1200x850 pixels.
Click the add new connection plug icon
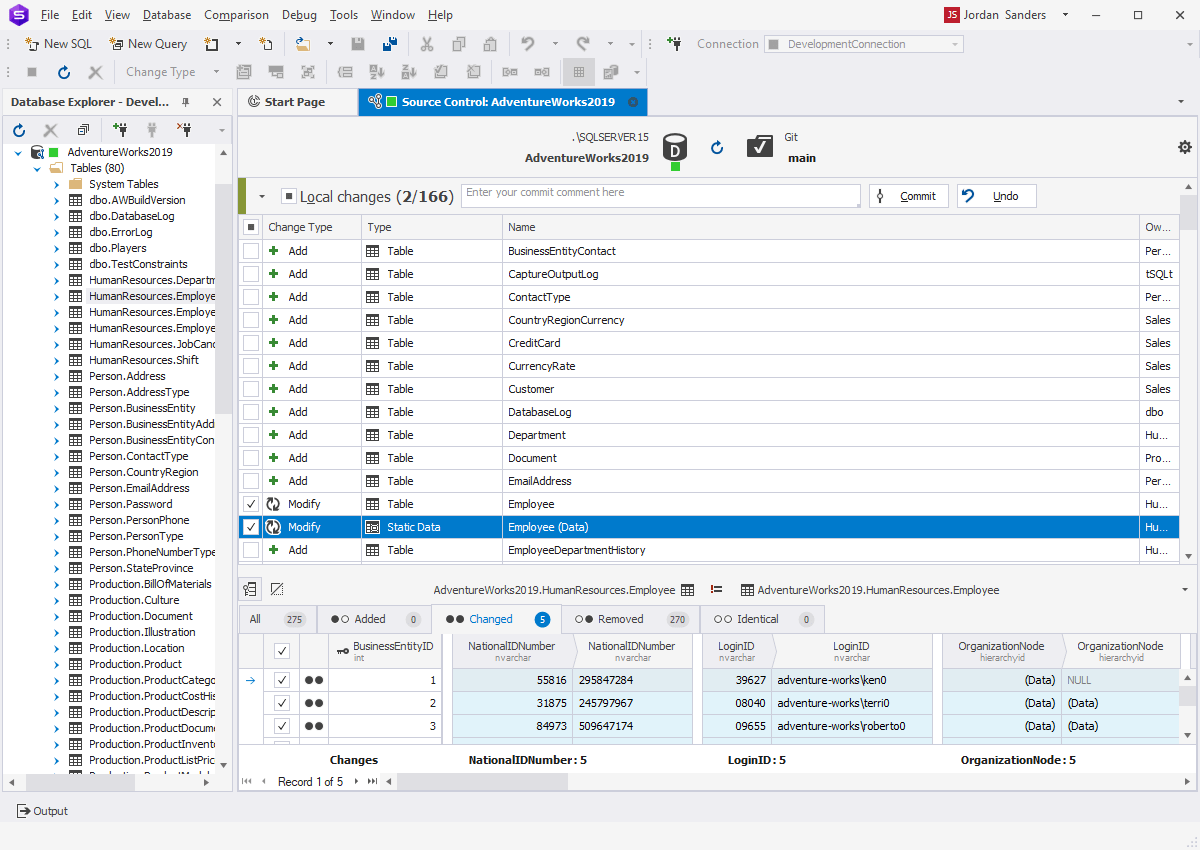(x=120, y=130)
